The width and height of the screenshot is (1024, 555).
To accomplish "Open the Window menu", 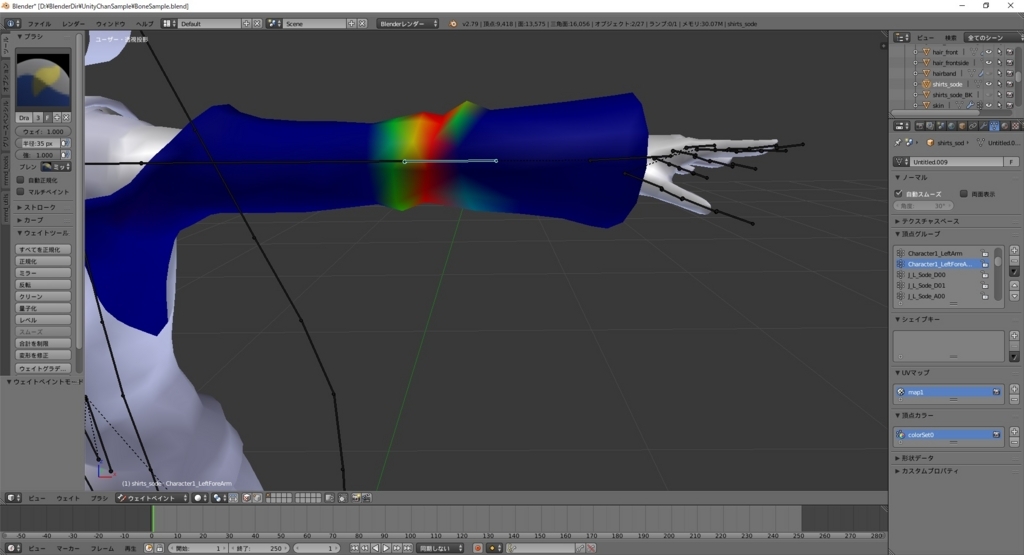I will point(110,24).
